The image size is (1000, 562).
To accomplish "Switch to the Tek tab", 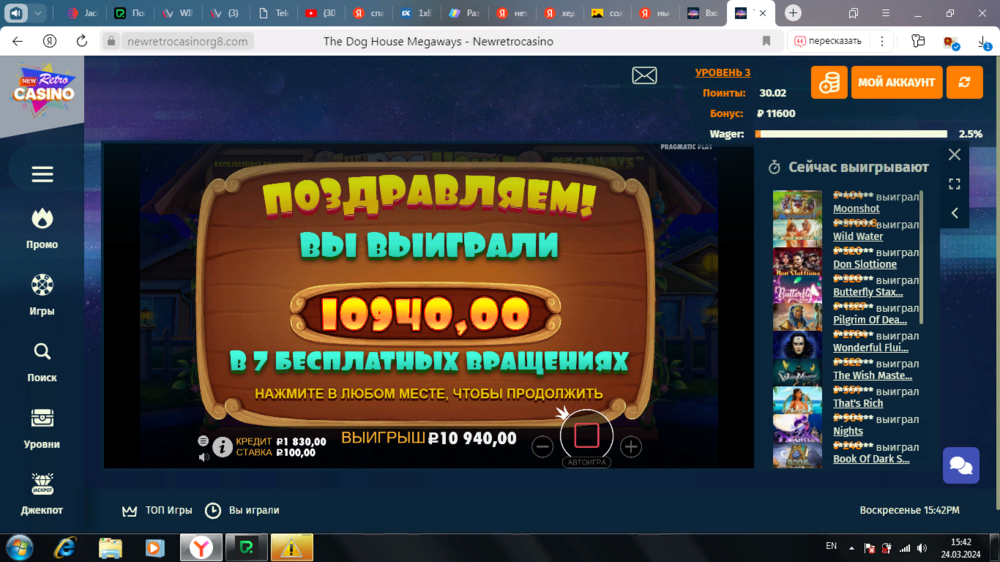I will tap(273, 13).
